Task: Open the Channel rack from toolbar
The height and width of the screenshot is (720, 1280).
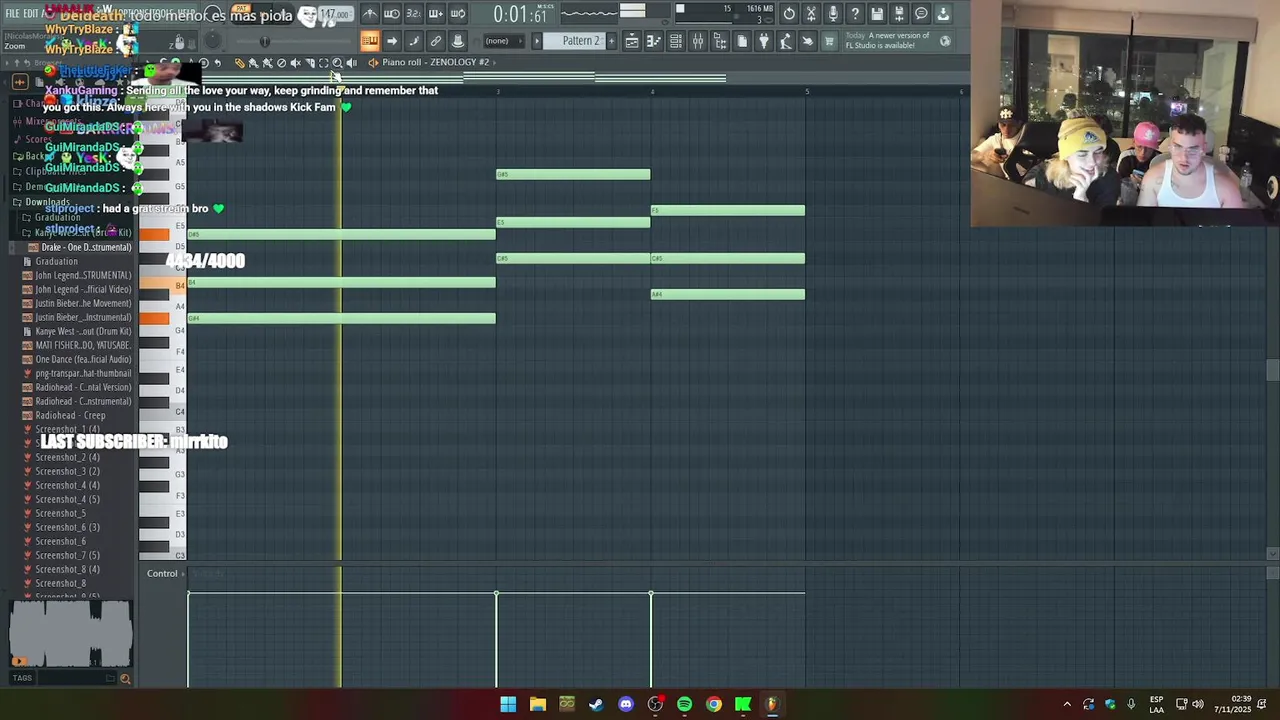Action: point(676,41)
